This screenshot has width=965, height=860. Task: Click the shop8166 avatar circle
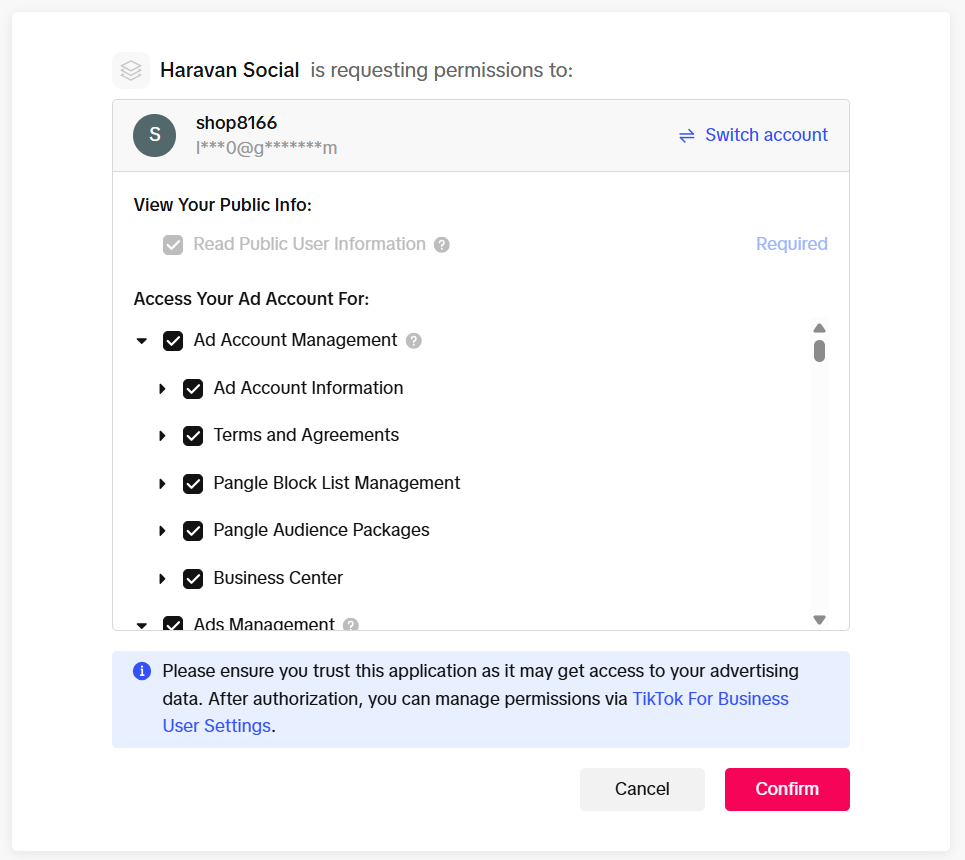(154, 135)
